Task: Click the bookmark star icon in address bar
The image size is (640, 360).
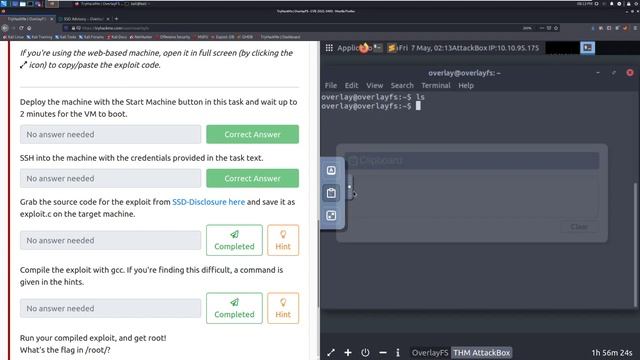Action: (556, 28)
